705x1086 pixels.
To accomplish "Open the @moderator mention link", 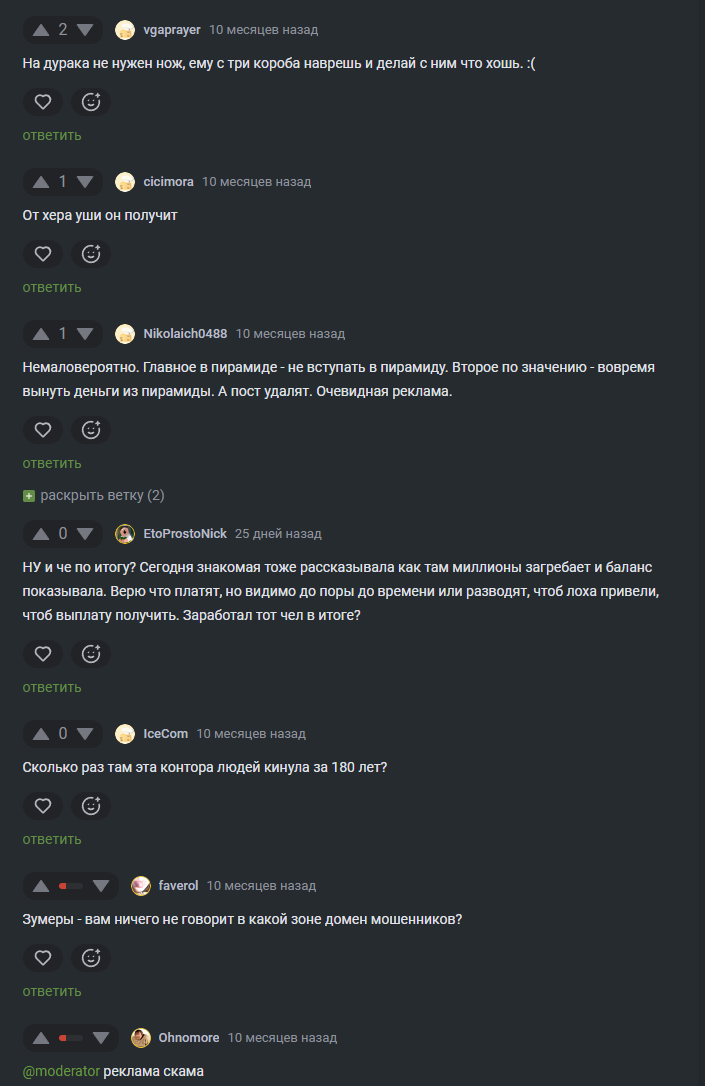I will pos(61,1071).
